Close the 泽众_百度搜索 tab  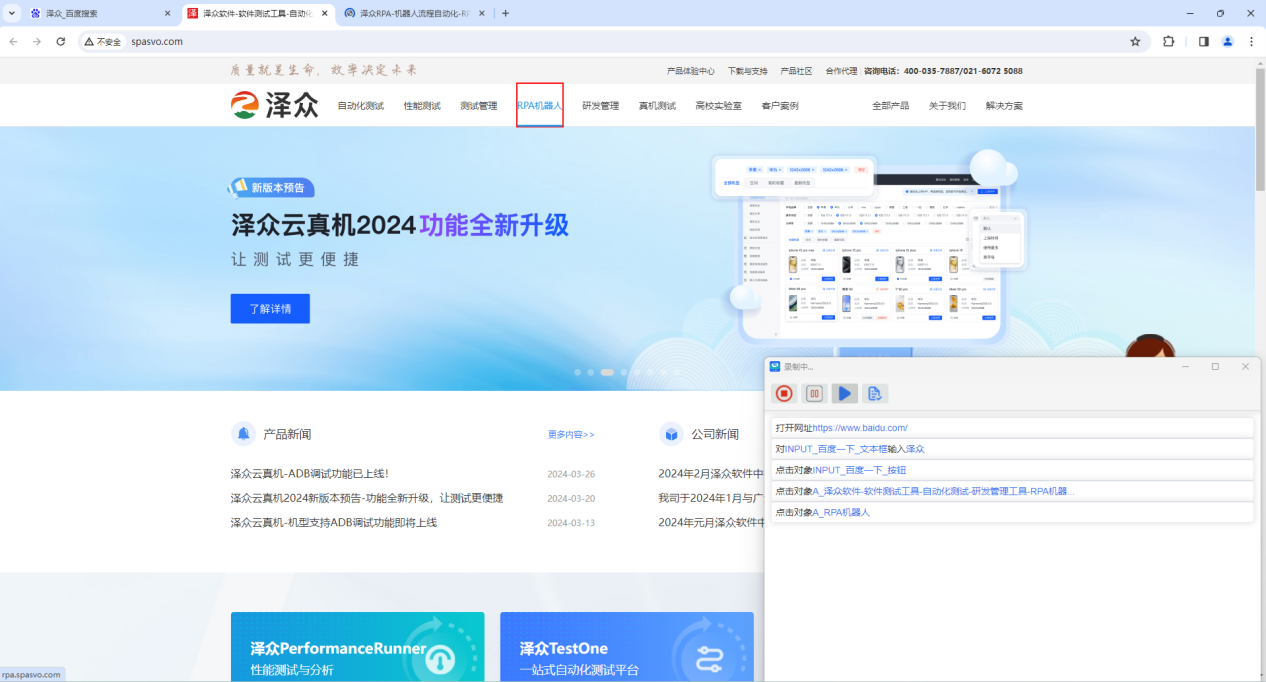click(x=167, y=13)
